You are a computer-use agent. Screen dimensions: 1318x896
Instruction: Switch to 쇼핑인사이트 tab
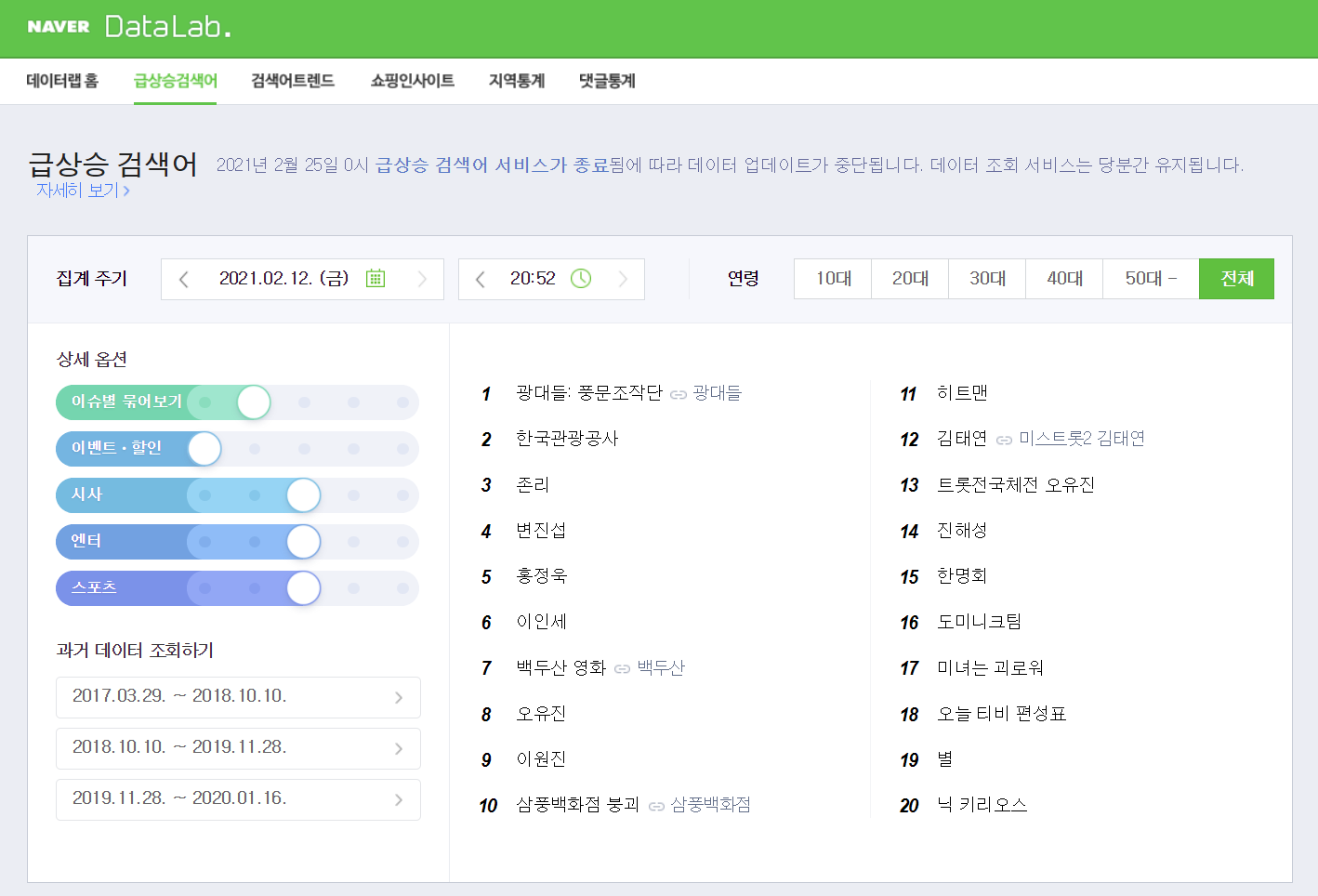(x=413, y=81)
